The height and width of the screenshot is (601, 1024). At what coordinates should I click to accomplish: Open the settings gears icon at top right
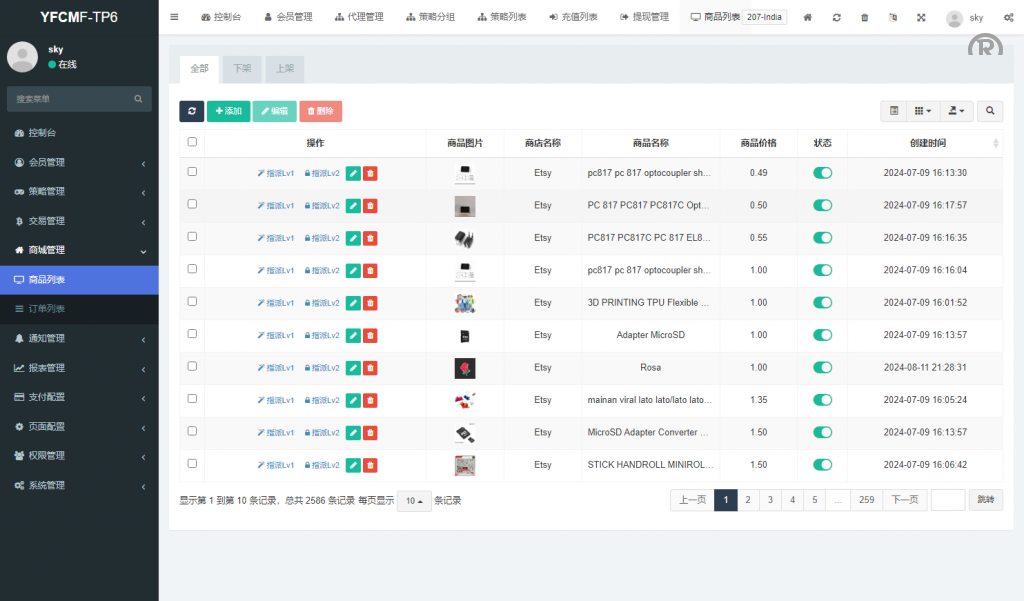(1008, 18)
